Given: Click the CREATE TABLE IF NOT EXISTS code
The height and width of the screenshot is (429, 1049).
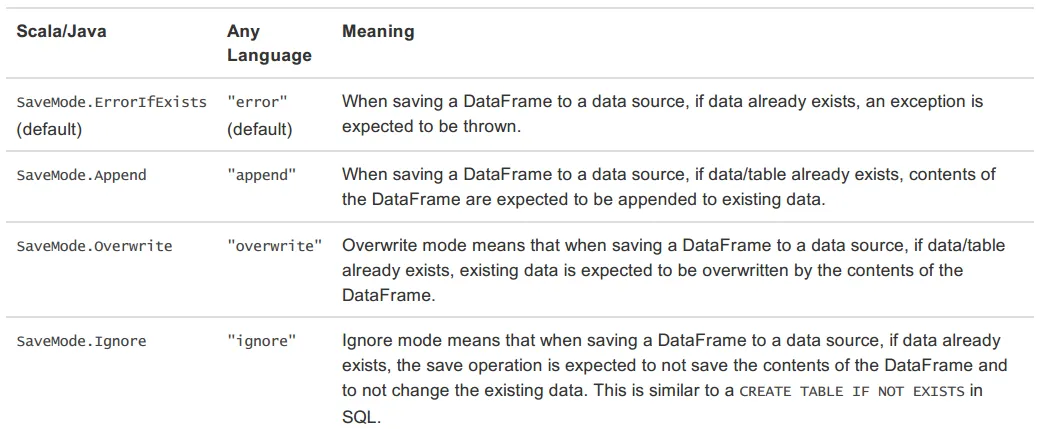Looking at the screenshot, I should pyautogui.click(x=852, y=392).
